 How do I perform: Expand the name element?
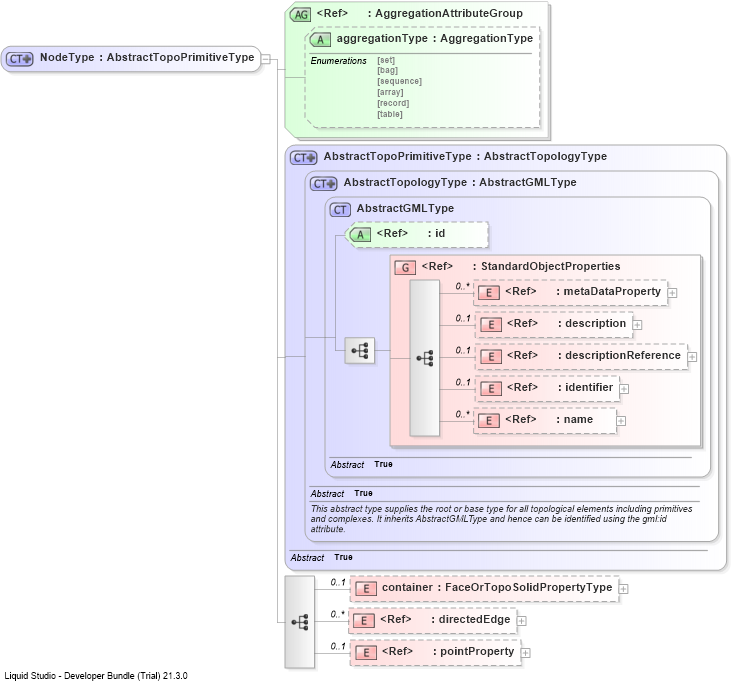[621, 421]
